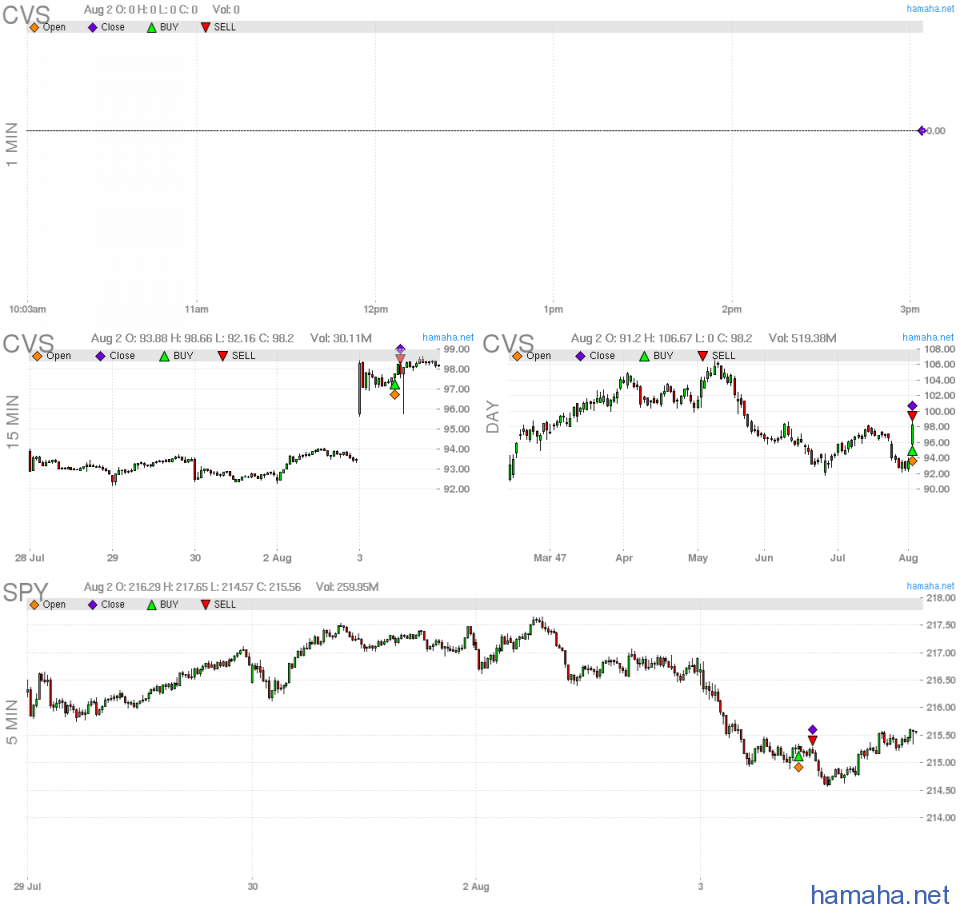Click the orange Open legend diamond in CVS 15 MIN chart
Screen dimensions: 960x906
pyautogui.click(x=37, y=356)
